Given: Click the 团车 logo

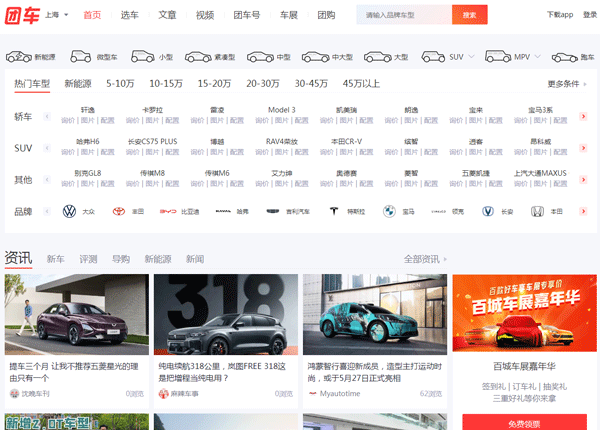Looking at the screenshot, I should coord(22,15).
